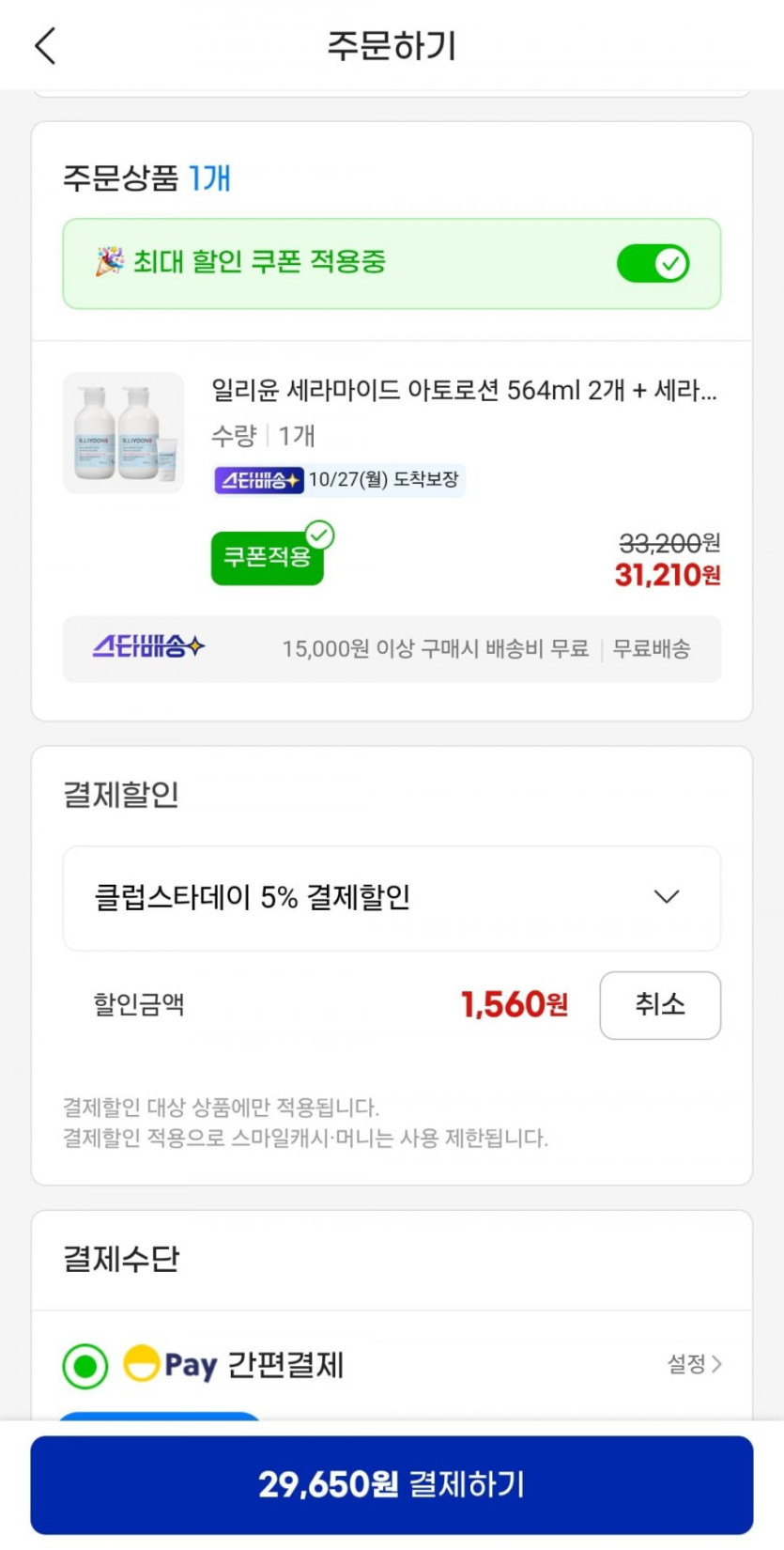Tap the Star Delivery logo in shipping banner
The height and width of the screenshot is (1550, 784).
click(148, 647)
